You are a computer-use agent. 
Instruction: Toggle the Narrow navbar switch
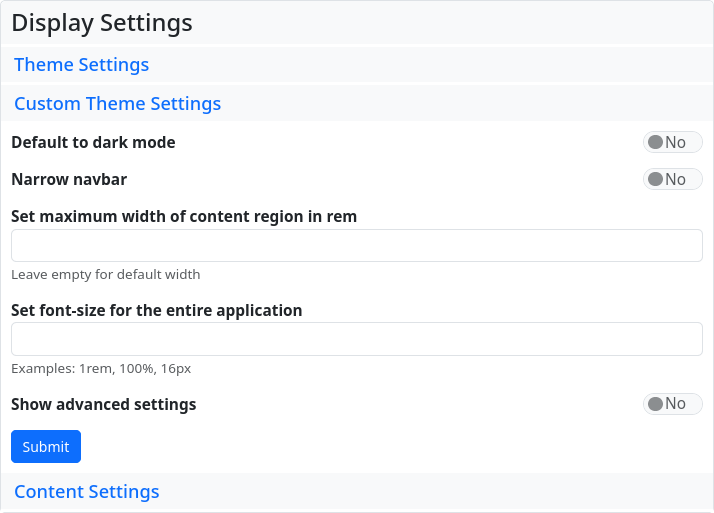(x=672, y=179)
